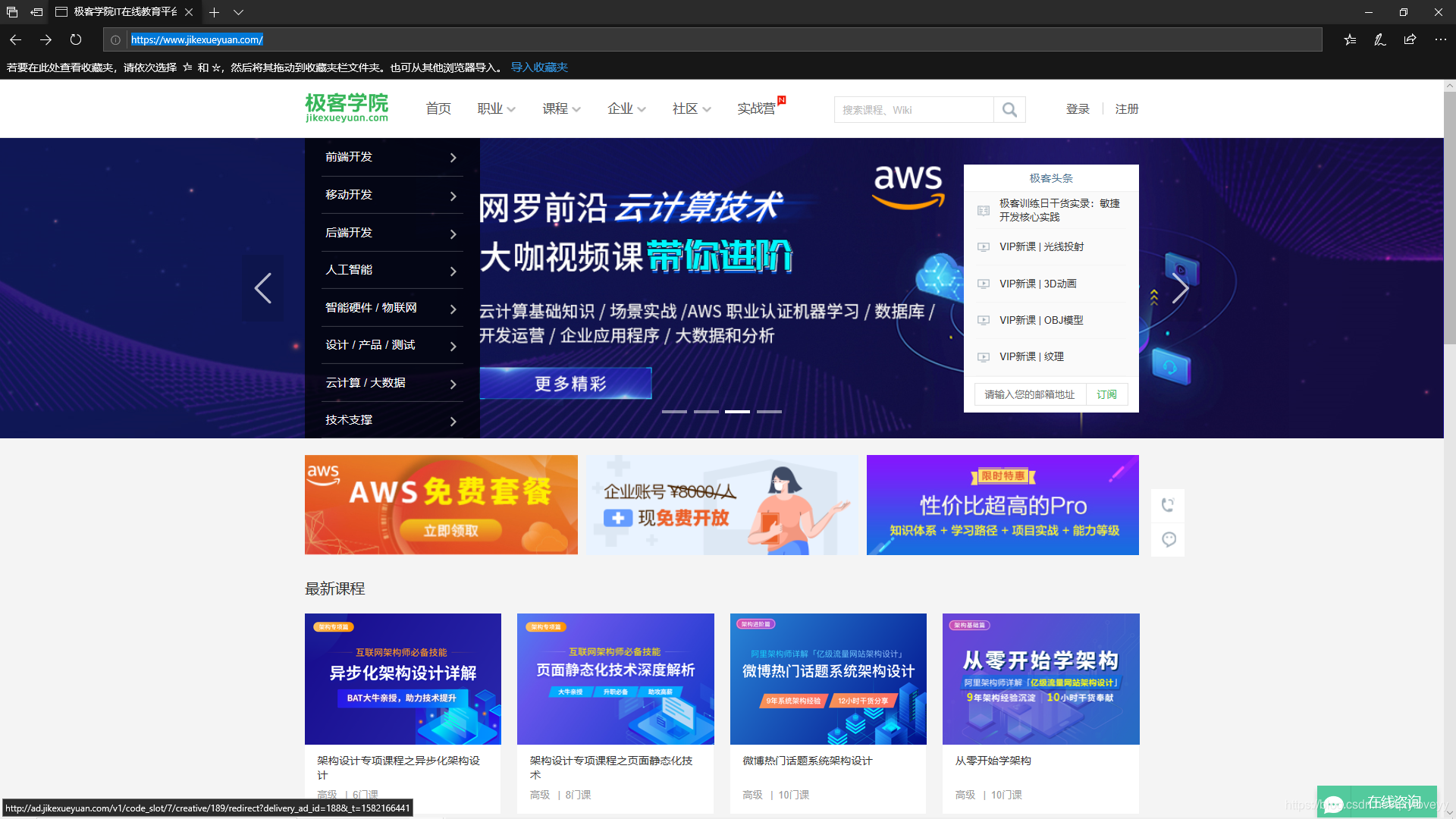This screenshot has height=819, width=1456.
Task: Select the 首页 menu item
Action: pos(438,108)
